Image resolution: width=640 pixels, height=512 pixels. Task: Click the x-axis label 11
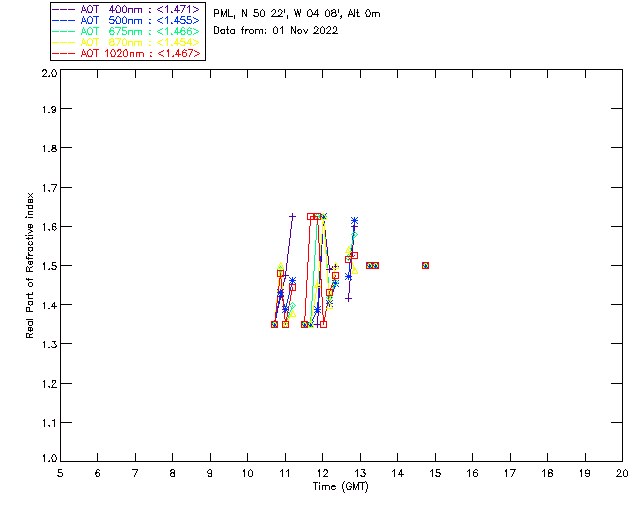click(285, 473)
